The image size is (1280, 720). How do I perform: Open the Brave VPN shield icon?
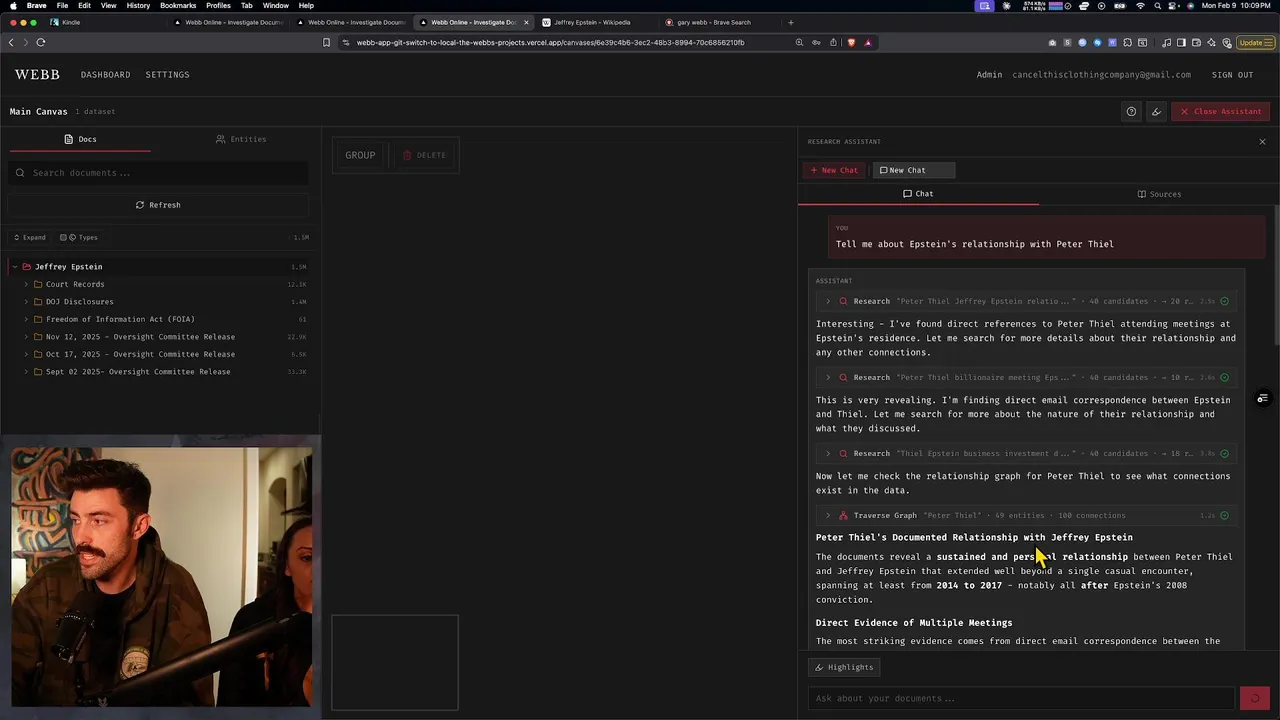click(x=1226, y=42)
